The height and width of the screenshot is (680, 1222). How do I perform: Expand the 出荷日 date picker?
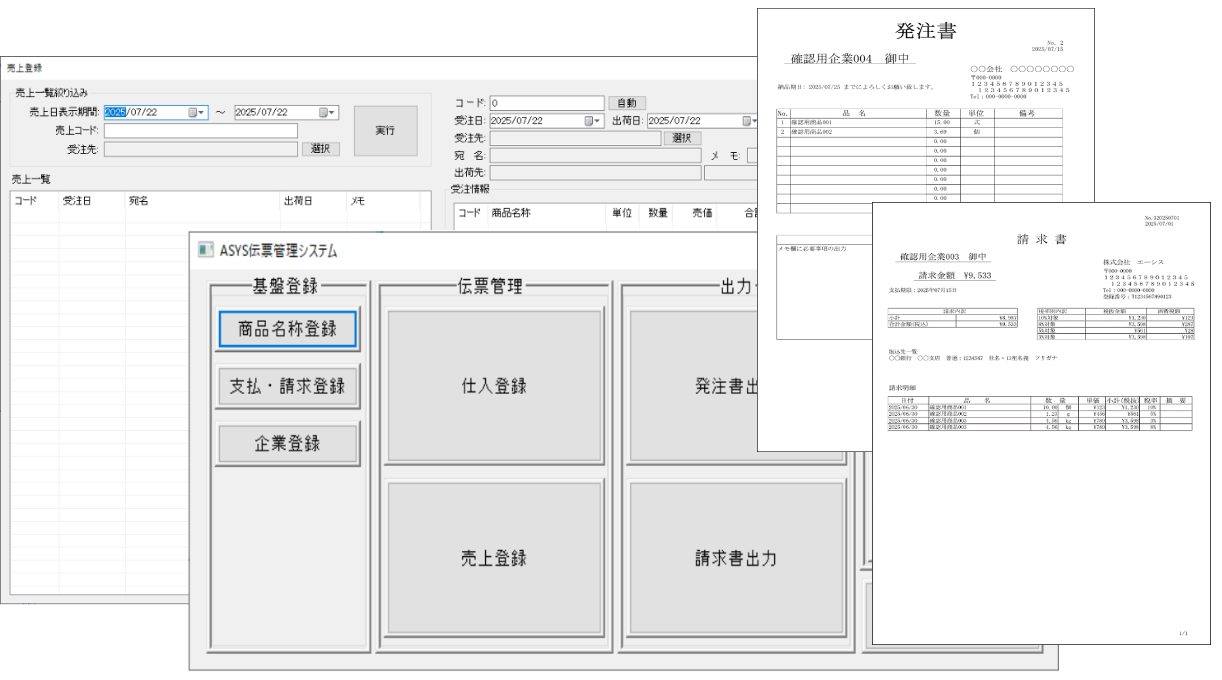point(748,121)
